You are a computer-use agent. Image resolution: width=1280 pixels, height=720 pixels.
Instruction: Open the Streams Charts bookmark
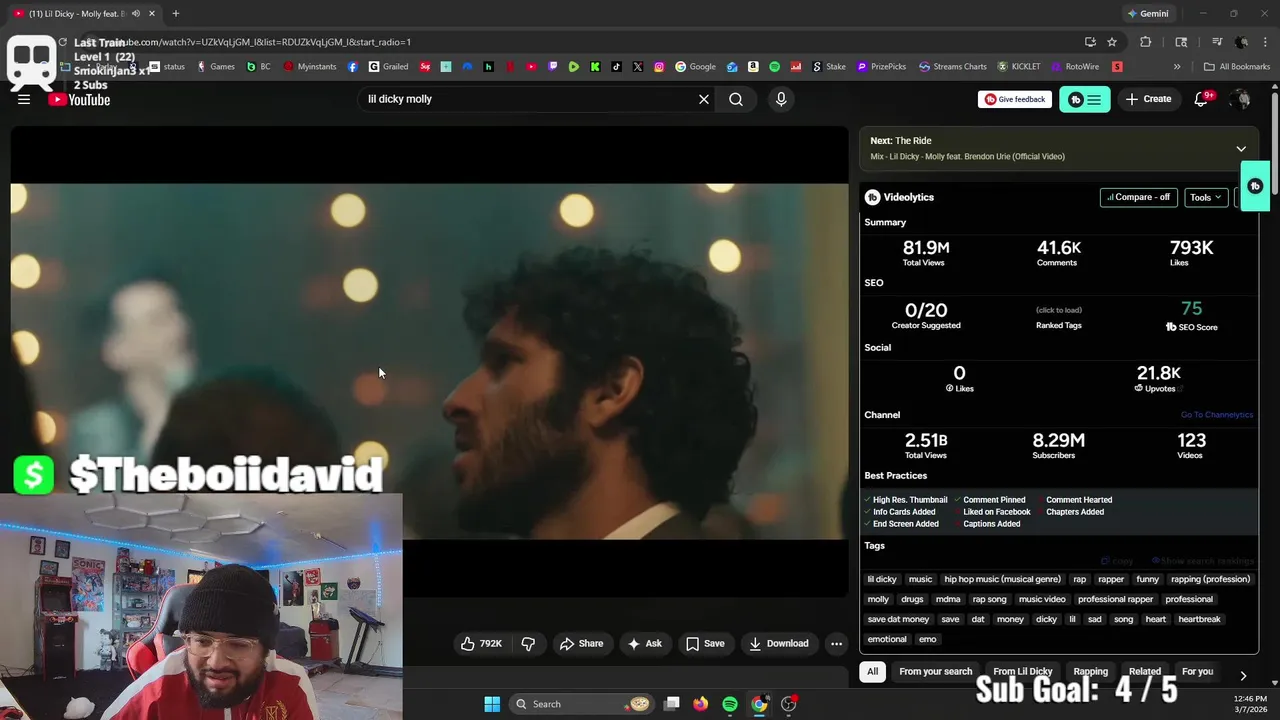coord(952,67)
